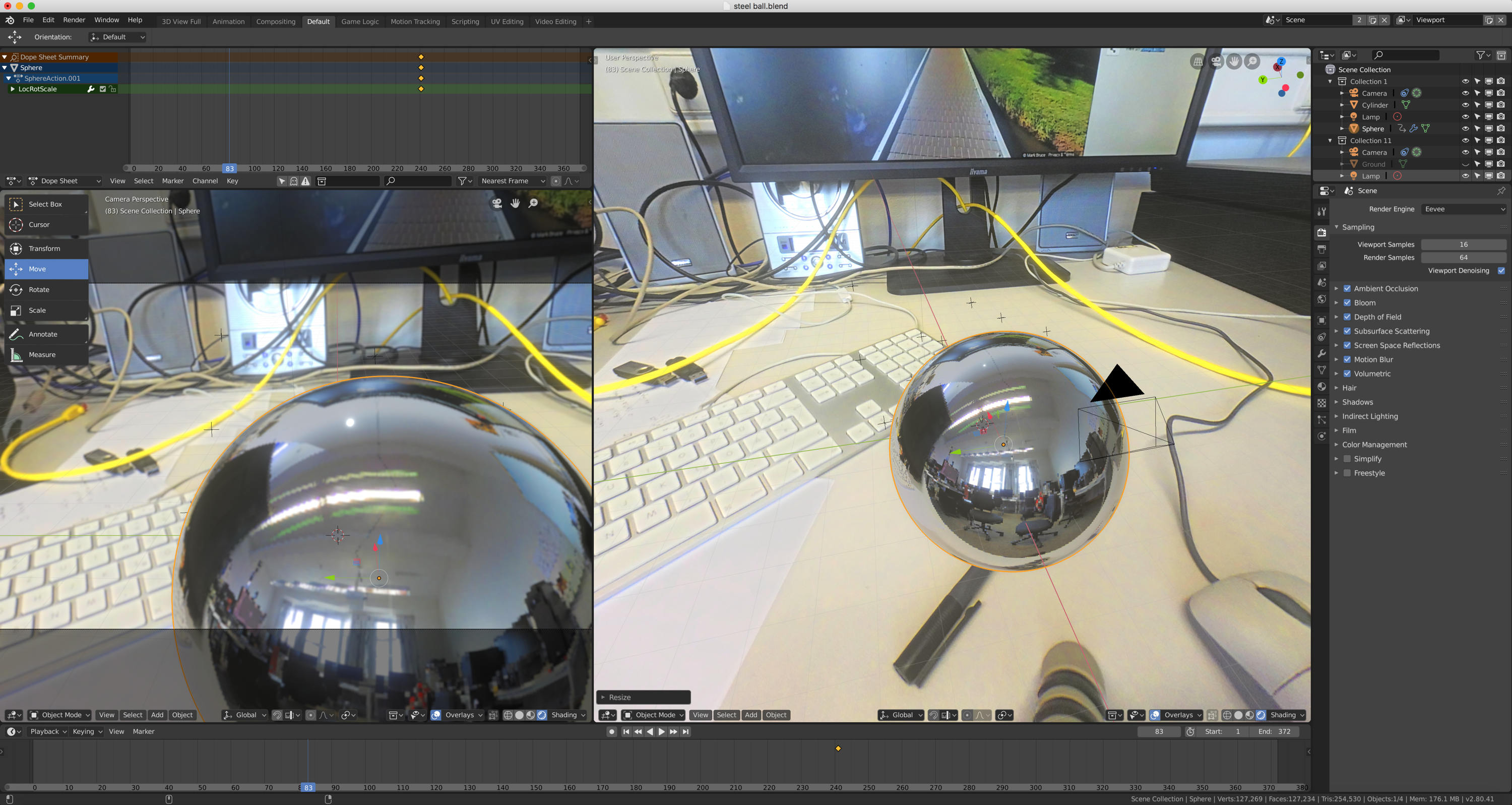
Task: Select the Sphere object in outliner
Action: pyautogui.click(x=1373, y=129)
